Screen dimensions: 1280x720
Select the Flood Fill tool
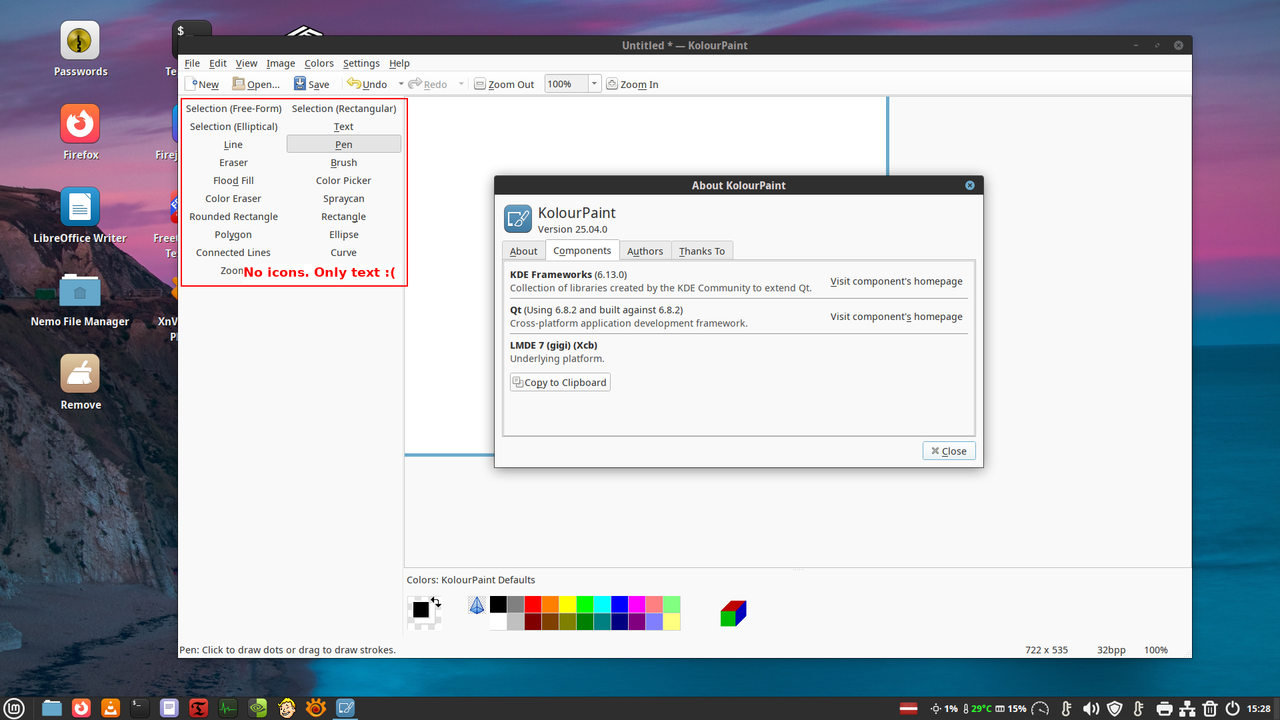tap(233, 180)
